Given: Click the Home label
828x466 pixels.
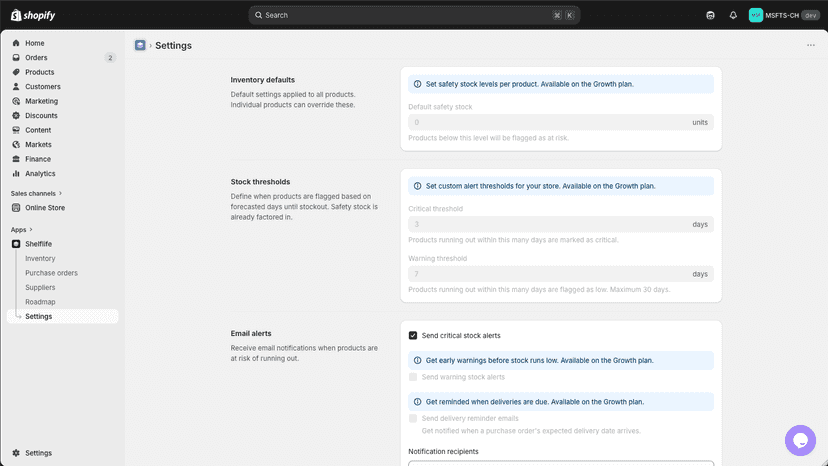Looking at the screenshot, I should [34, 43].
